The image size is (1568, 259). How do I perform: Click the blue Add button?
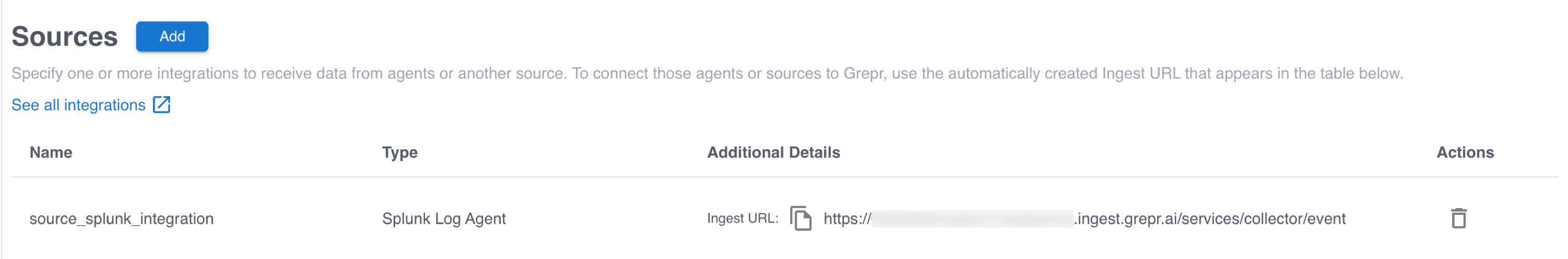click(172, 36)
